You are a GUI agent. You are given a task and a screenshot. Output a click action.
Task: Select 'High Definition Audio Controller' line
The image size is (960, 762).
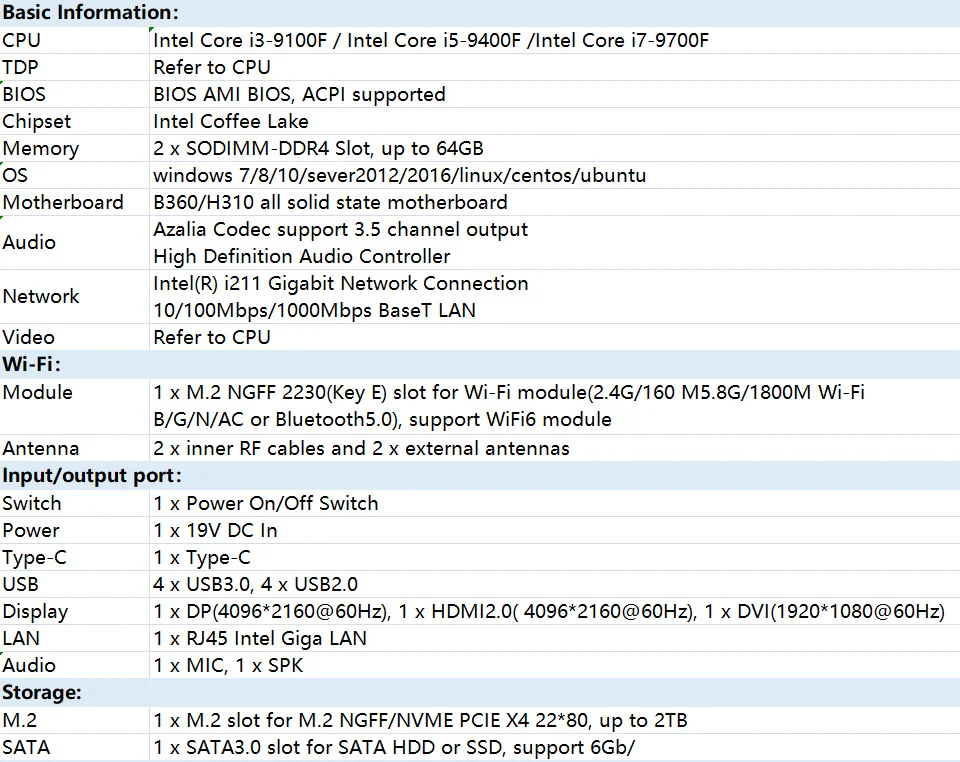tap(302, 256)
